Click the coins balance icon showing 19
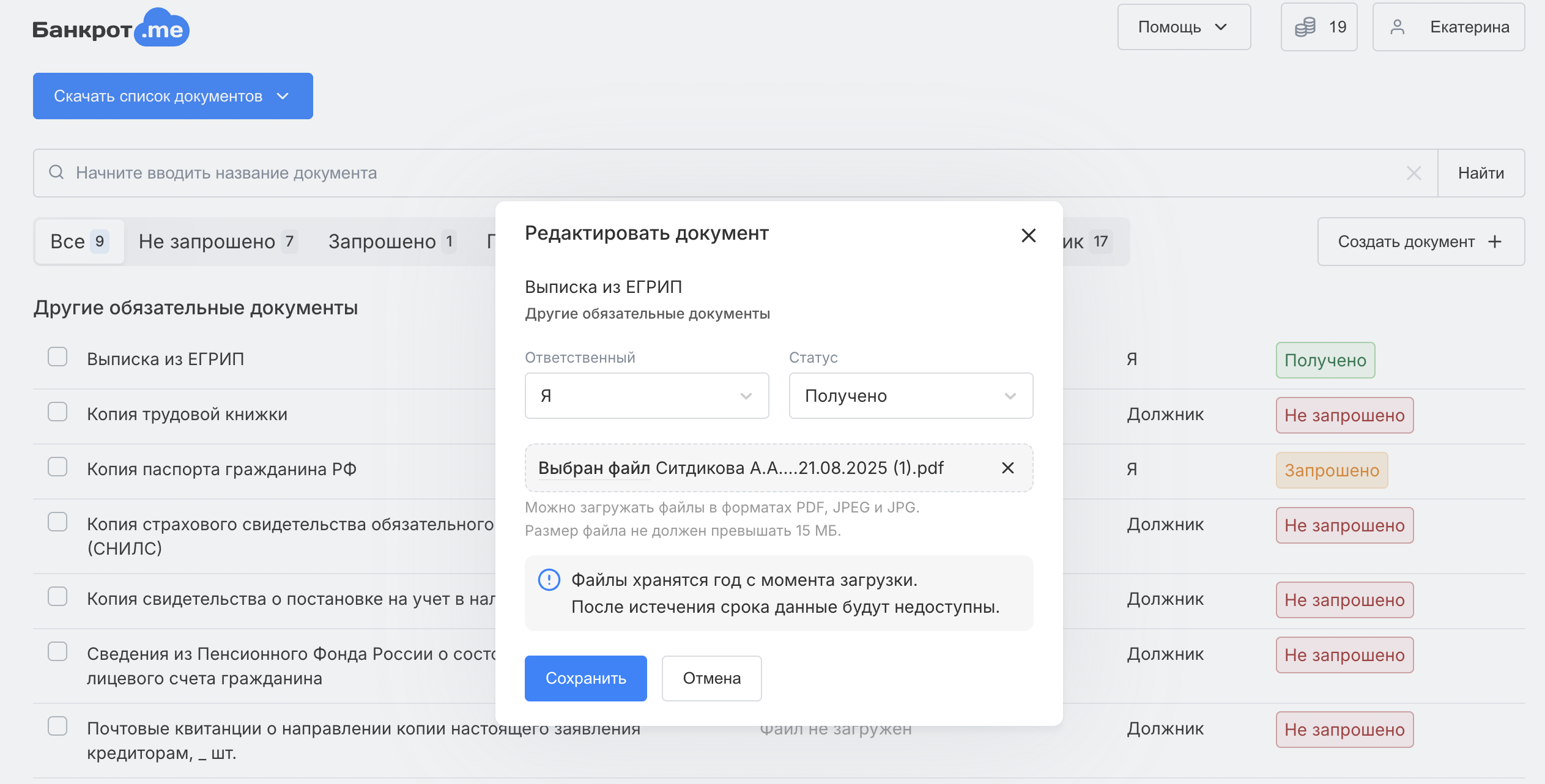This screenshot has width=1545, height=784. coord(1305,27)
